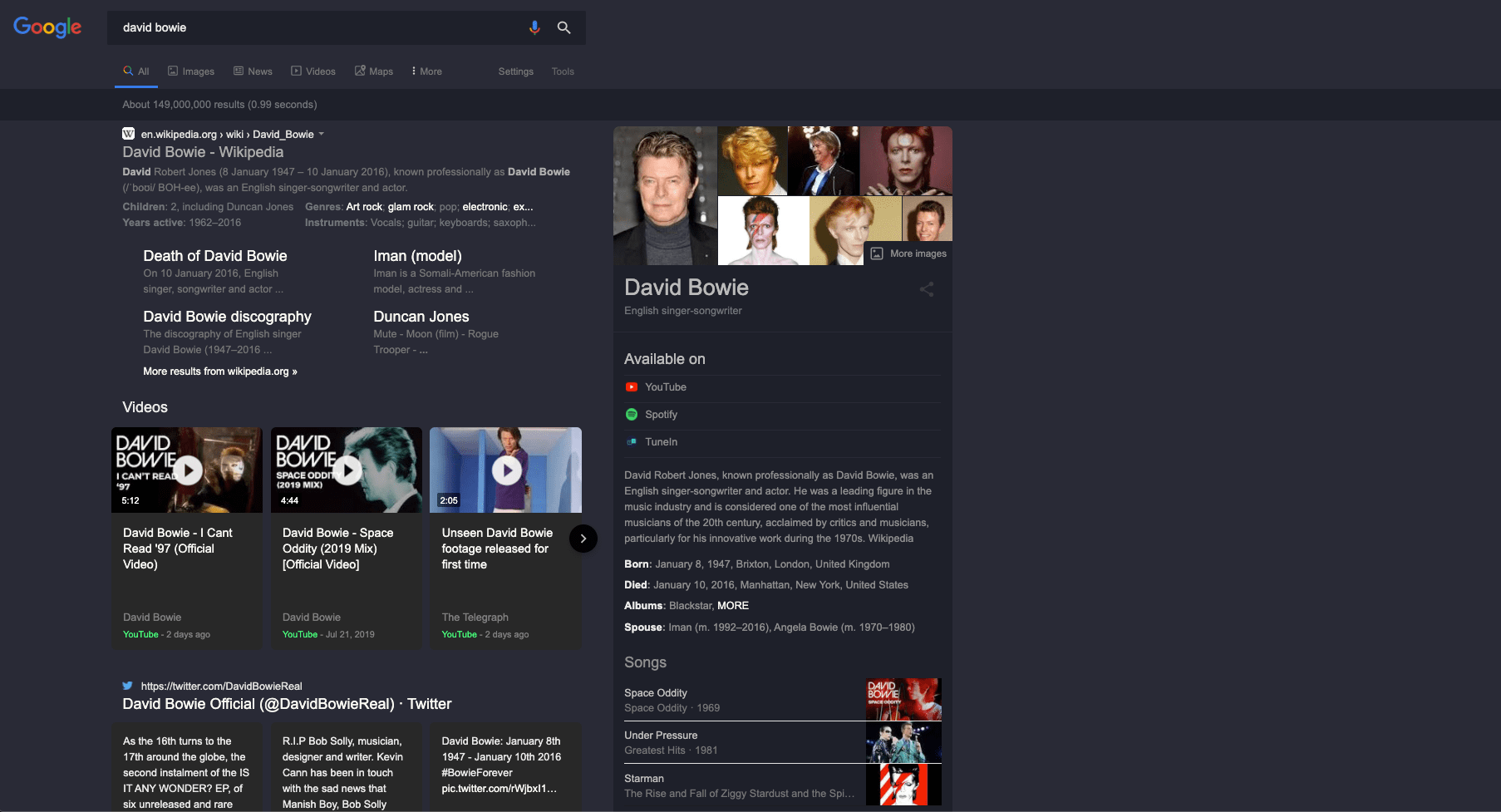The height and width of the screenshot is (812, 1501).
Task: Click the Twitter bird icon beside DavidBowieReal
Action: (127, 686)
